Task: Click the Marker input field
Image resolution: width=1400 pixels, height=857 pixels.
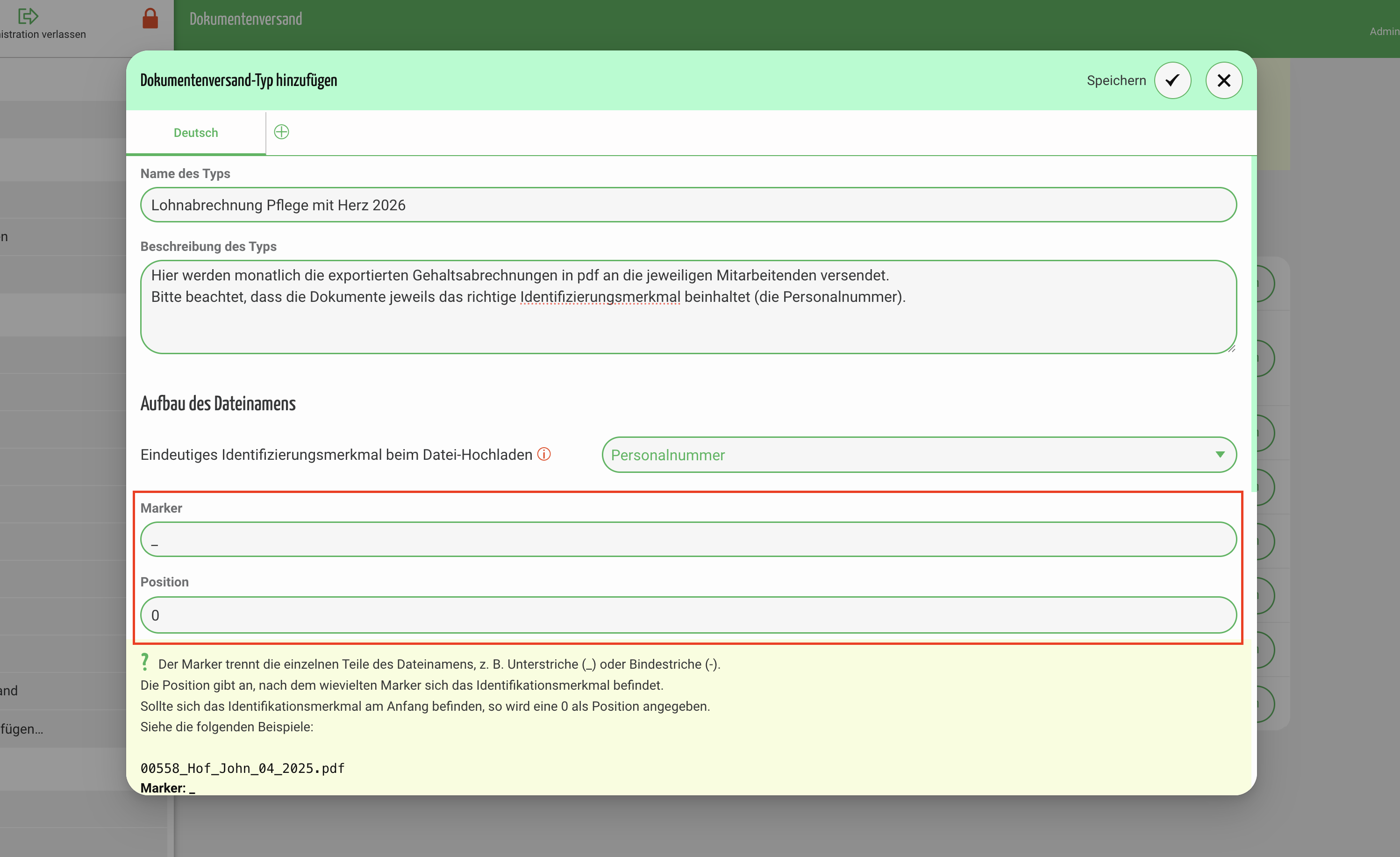Action: click(x=688, y=539)
